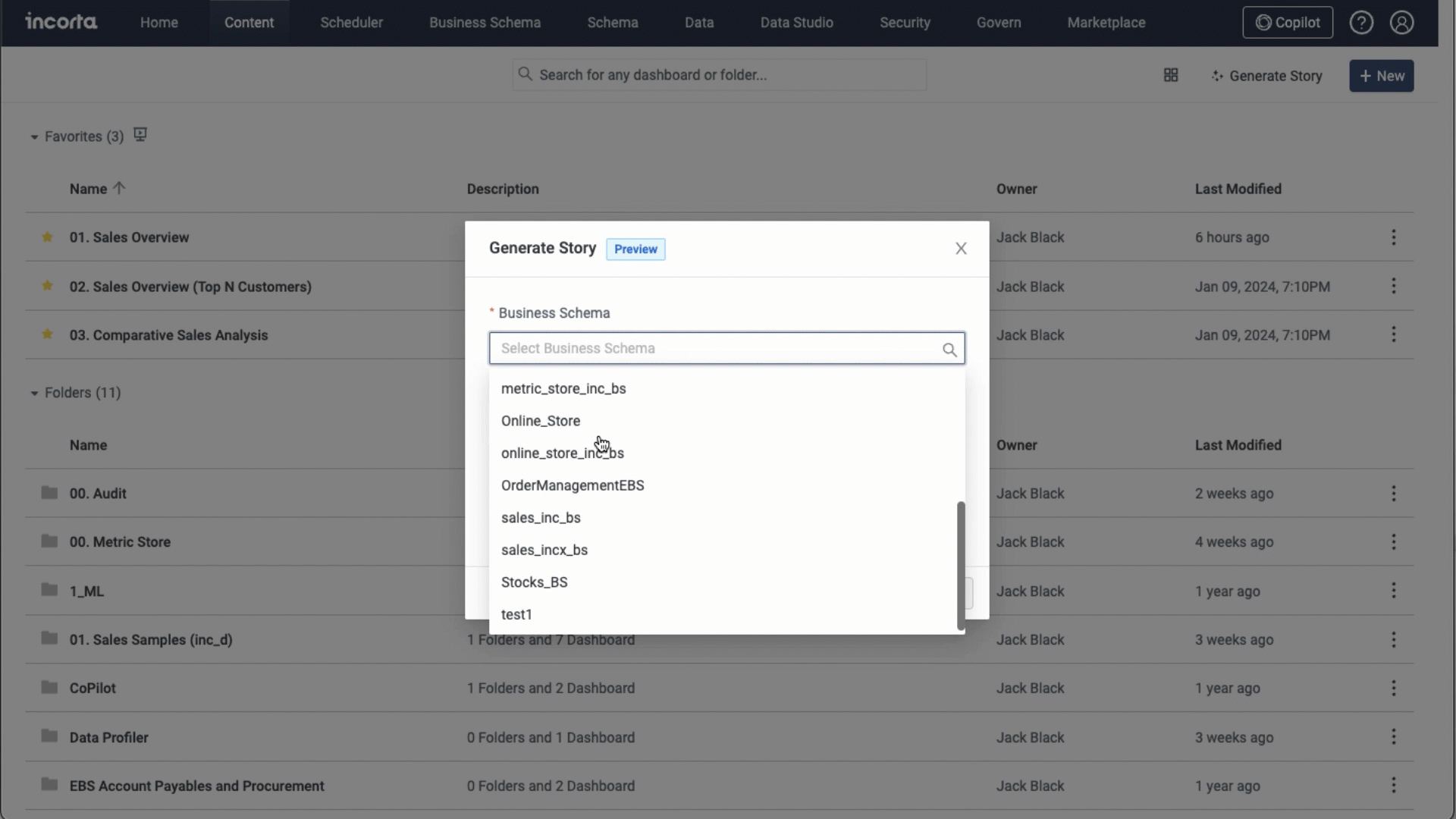Open the help question mark icon
Image resolution: width=1456 pixels, height=819 pixels.
click(x=1361, y=23)
